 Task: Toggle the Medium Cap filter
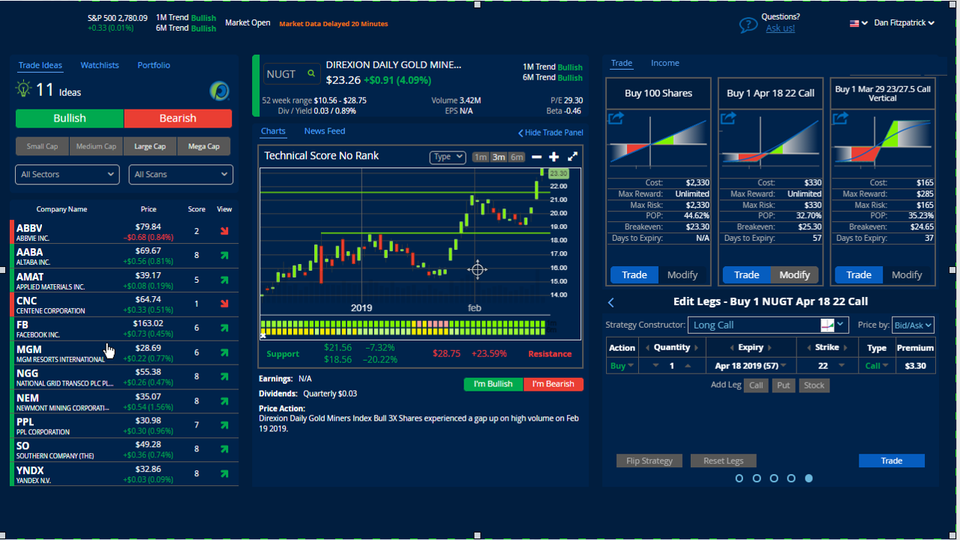(x=96, y=146)
